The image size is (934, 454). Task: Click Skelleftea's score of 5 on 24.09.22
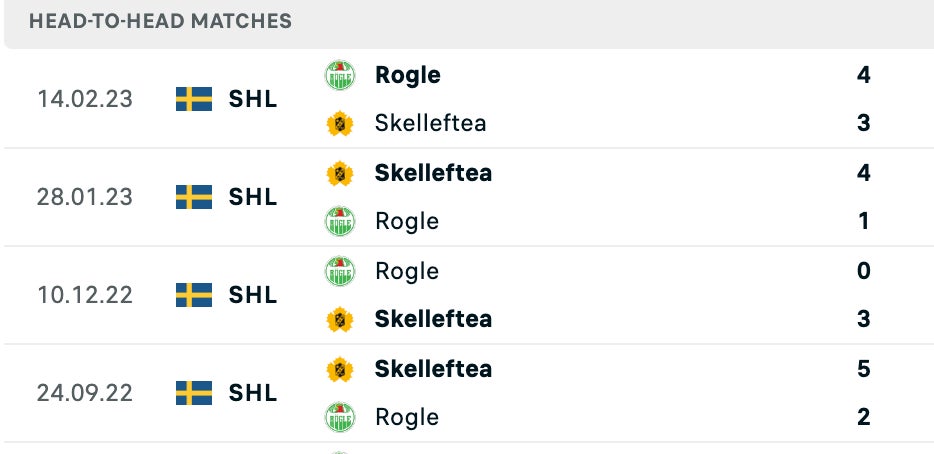tap(864, 369)
